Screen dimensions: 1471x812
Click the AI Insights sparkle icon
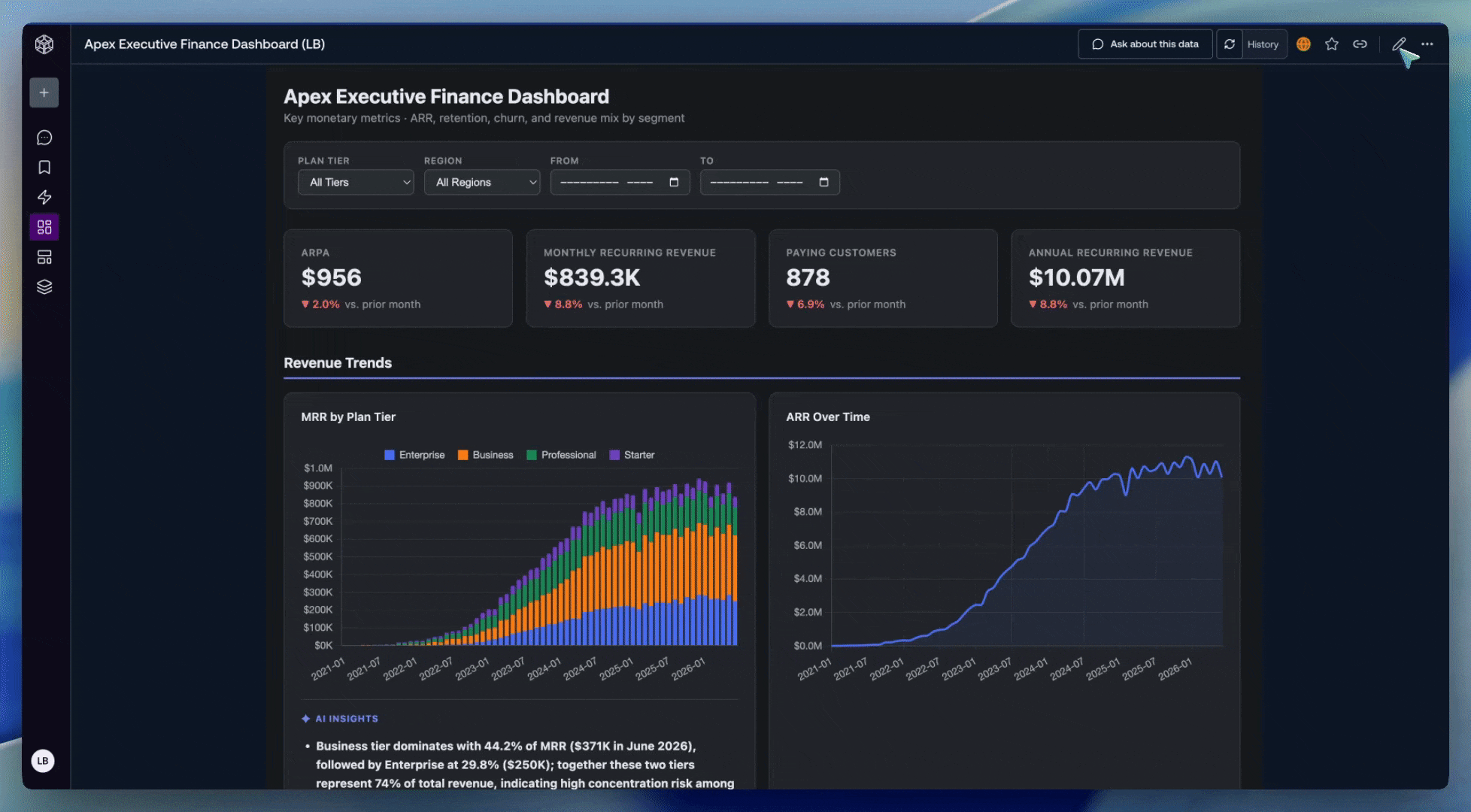click(306, 719)
